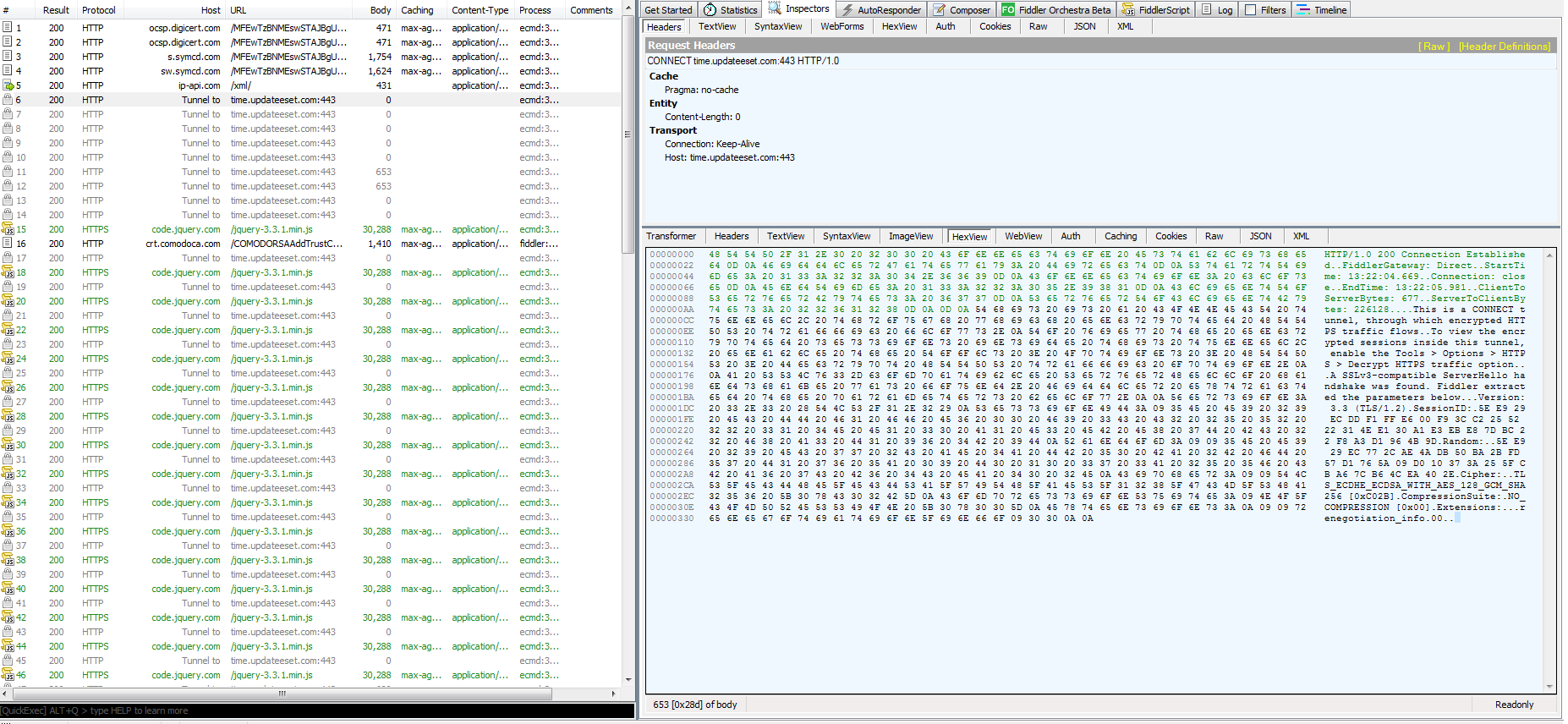Click the [Raw] link in Request Headers
This screenshot has width=1568, height=724.
click(1434, 47)
